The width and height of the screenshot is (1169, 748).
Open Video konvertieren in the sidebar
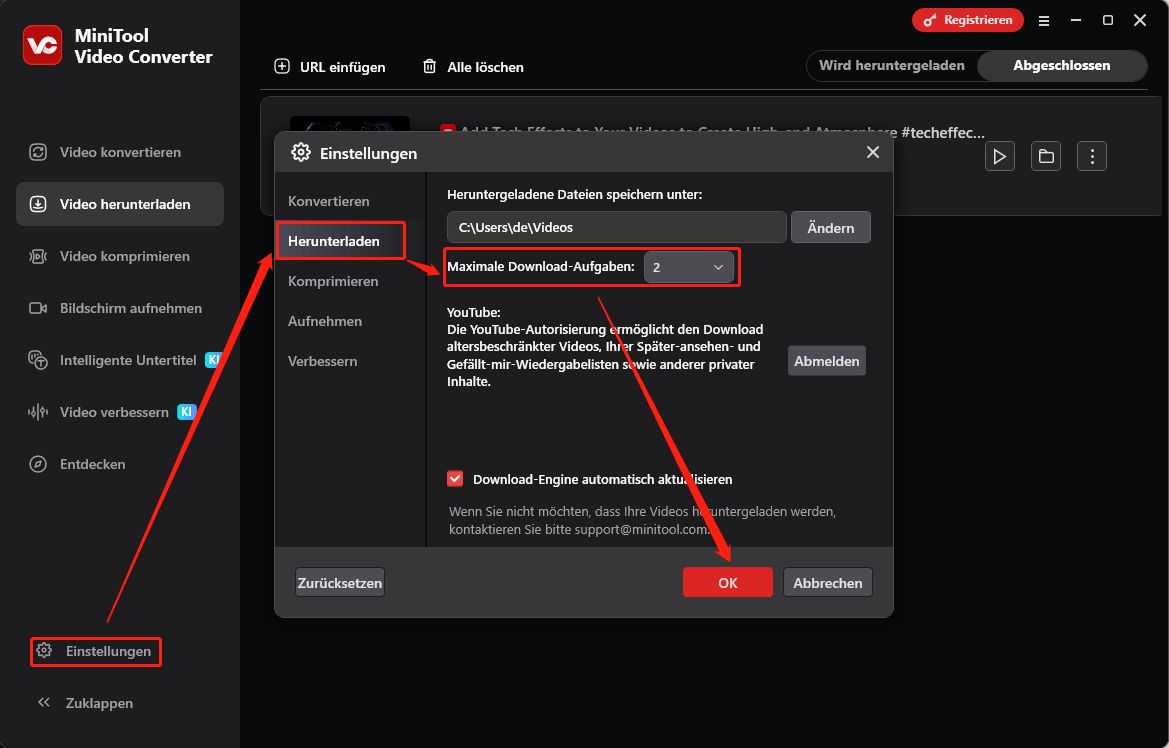(119, 152)
